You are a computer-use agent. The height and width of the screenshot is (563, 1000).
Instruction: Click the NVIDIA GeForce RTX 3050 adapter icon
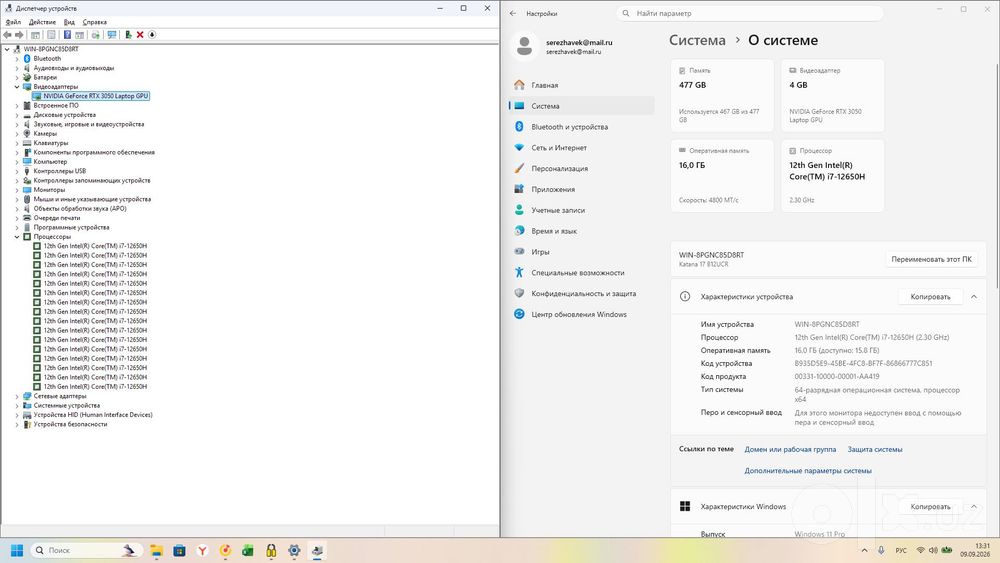click(x=37, y=96)
